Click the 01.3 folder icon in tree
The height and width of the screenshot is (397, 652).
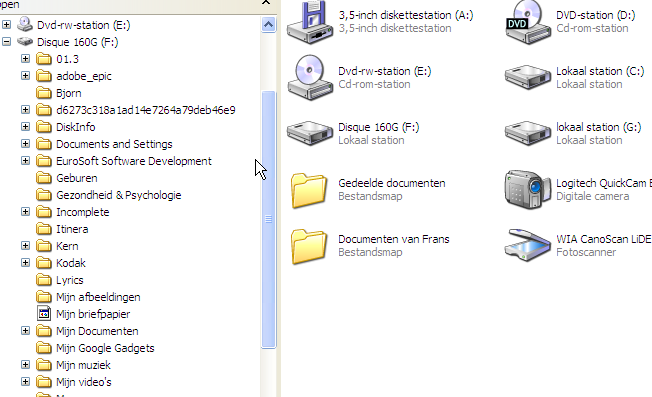tap(44, 59)
